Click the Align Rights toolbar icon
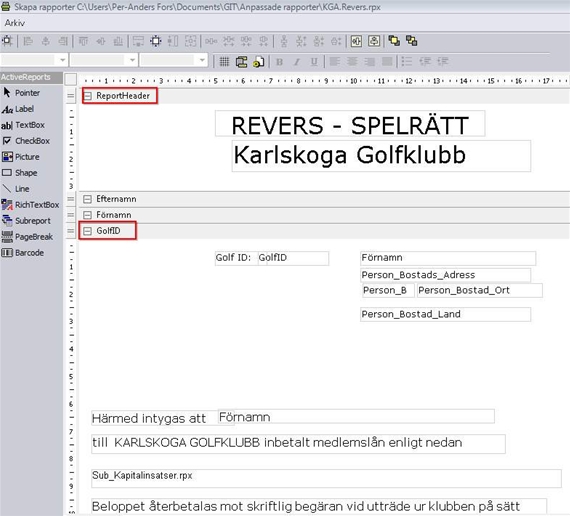570x516 pixels. tap(63, 41)
